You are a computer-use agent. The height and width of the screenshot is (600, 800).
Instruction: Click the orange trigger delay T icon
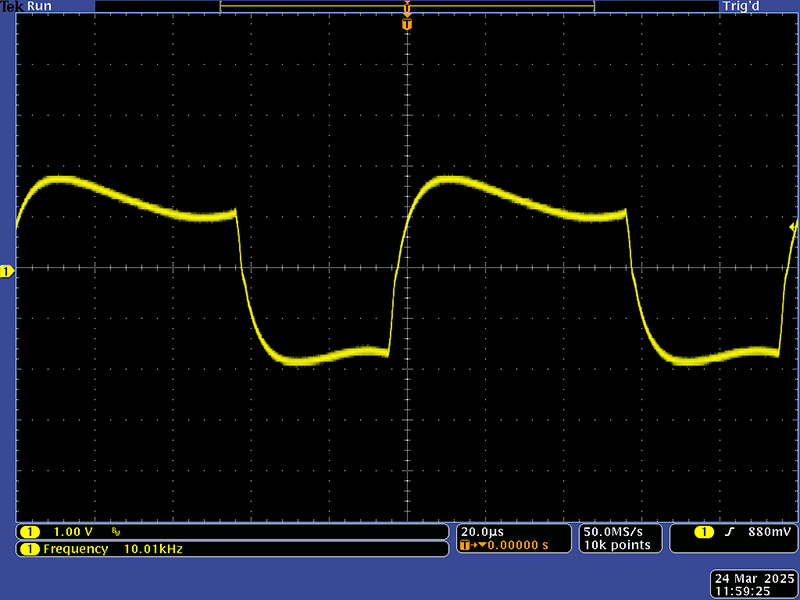[466, 546]
